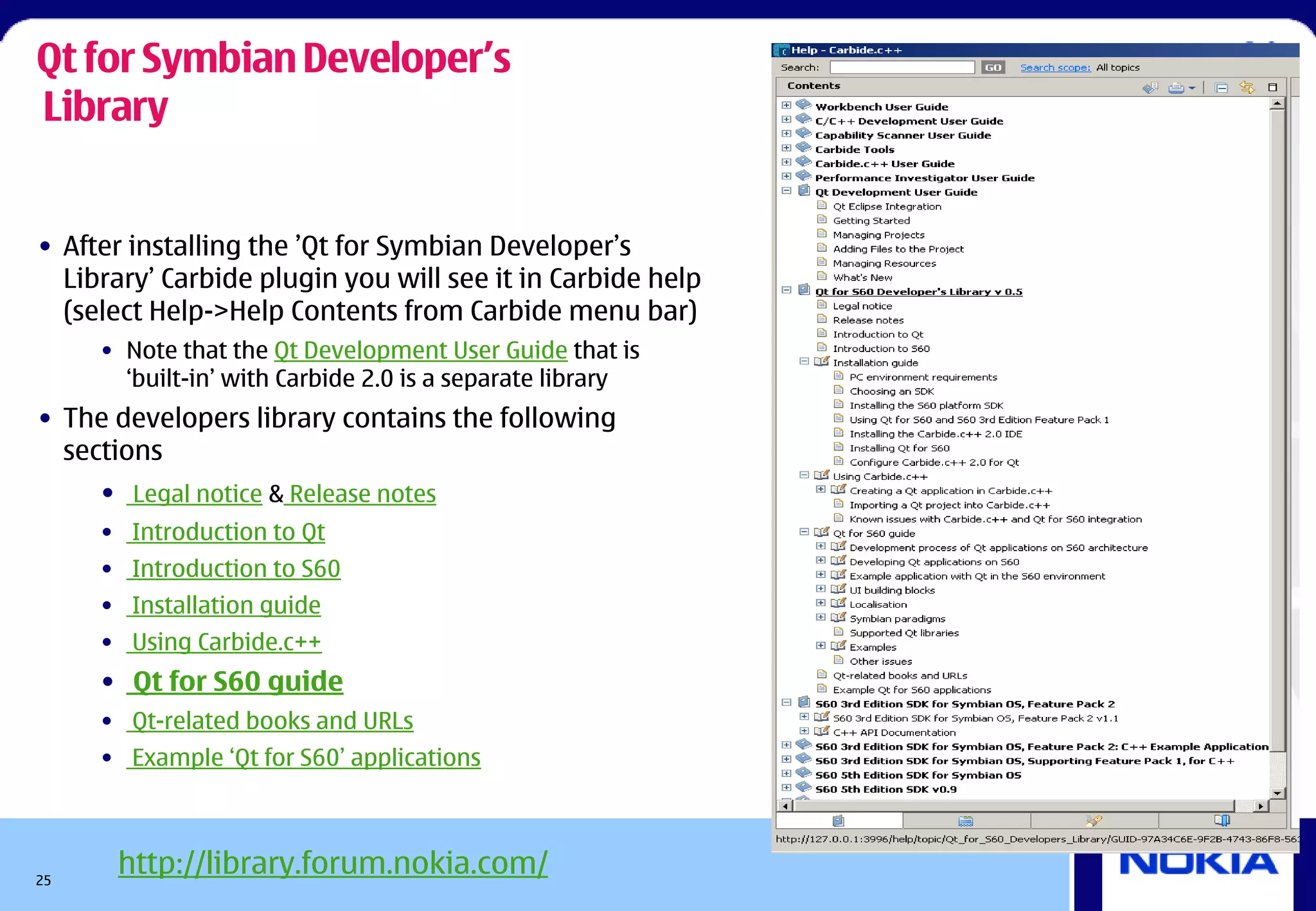Expand the Capability Scanner User Guide node
The width and height of the screenshot is (1316, 911).
[x=787, y=134]
